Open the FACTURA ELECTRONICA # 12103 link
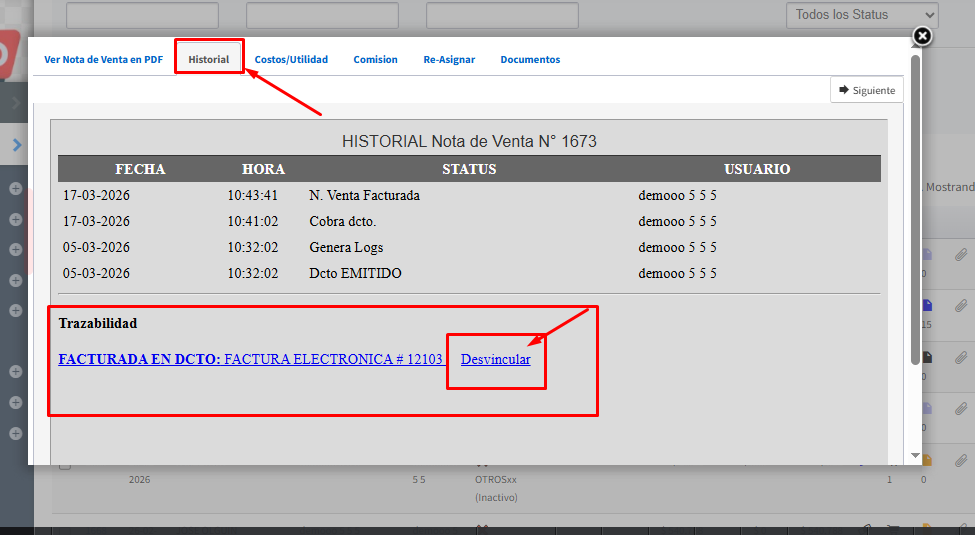Viewport: 975px width, 535px height. pos(333,359)
